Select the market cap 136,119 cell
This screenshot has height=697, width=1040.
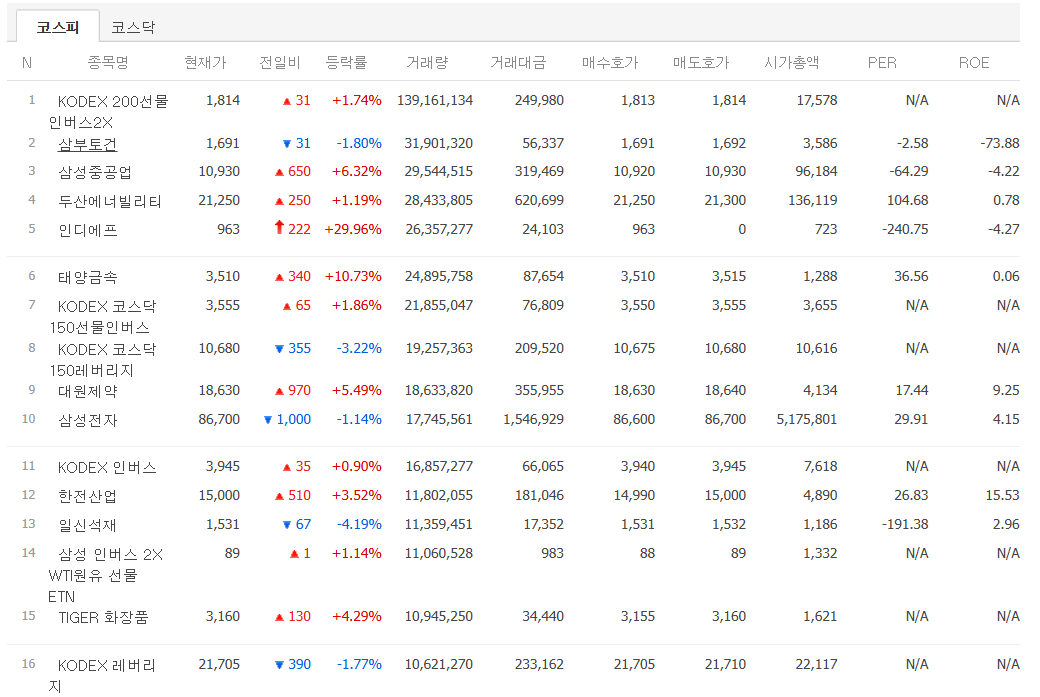tap(812, 200)
